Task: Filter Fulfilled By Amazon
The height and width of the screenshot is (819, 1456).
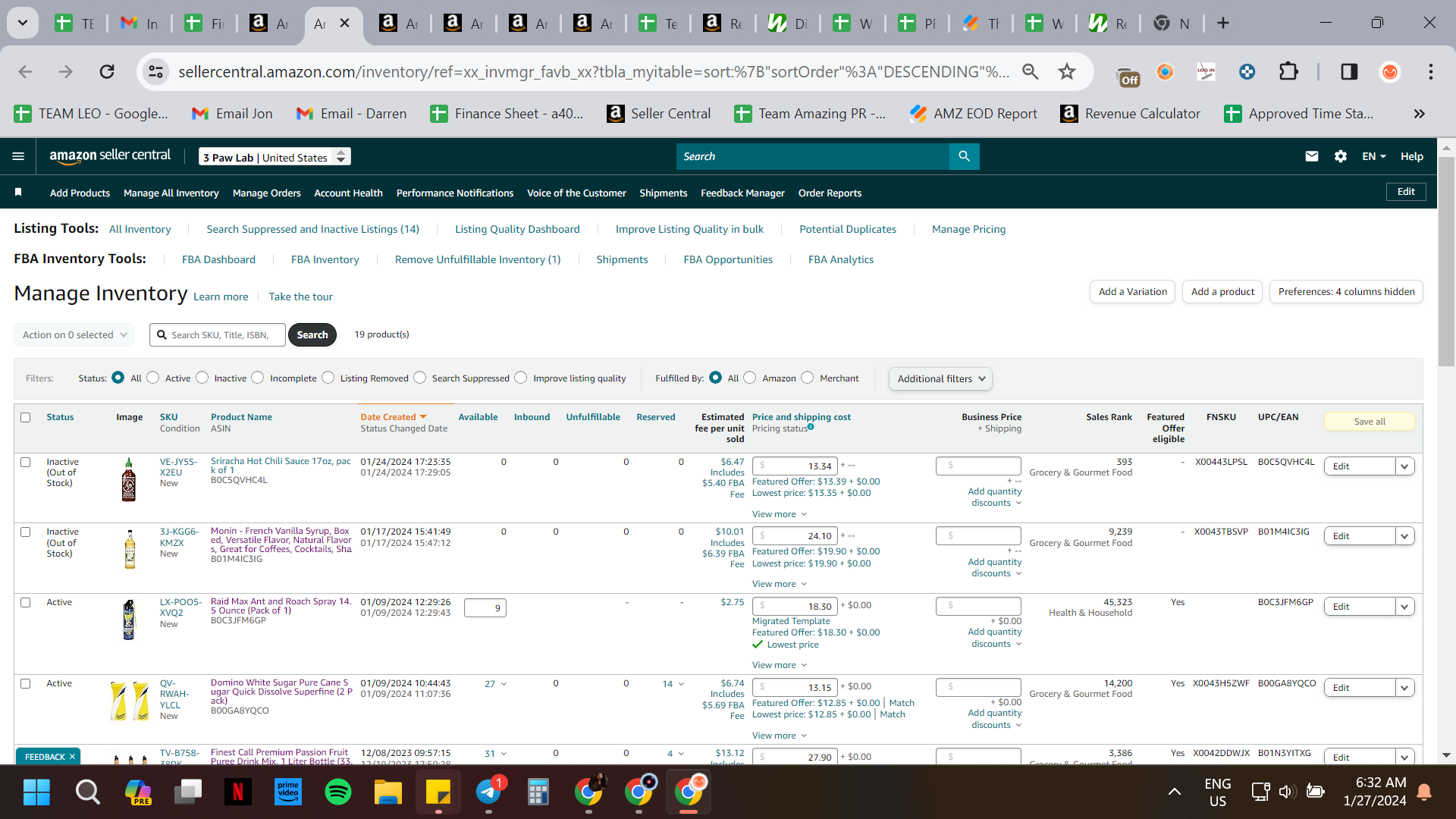Action: (750, 378)
